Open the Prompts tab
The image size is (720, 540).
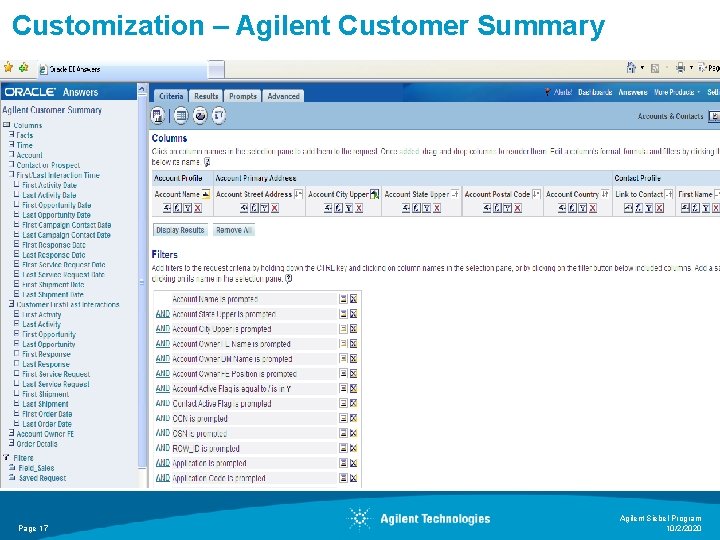tap(242, 96)
